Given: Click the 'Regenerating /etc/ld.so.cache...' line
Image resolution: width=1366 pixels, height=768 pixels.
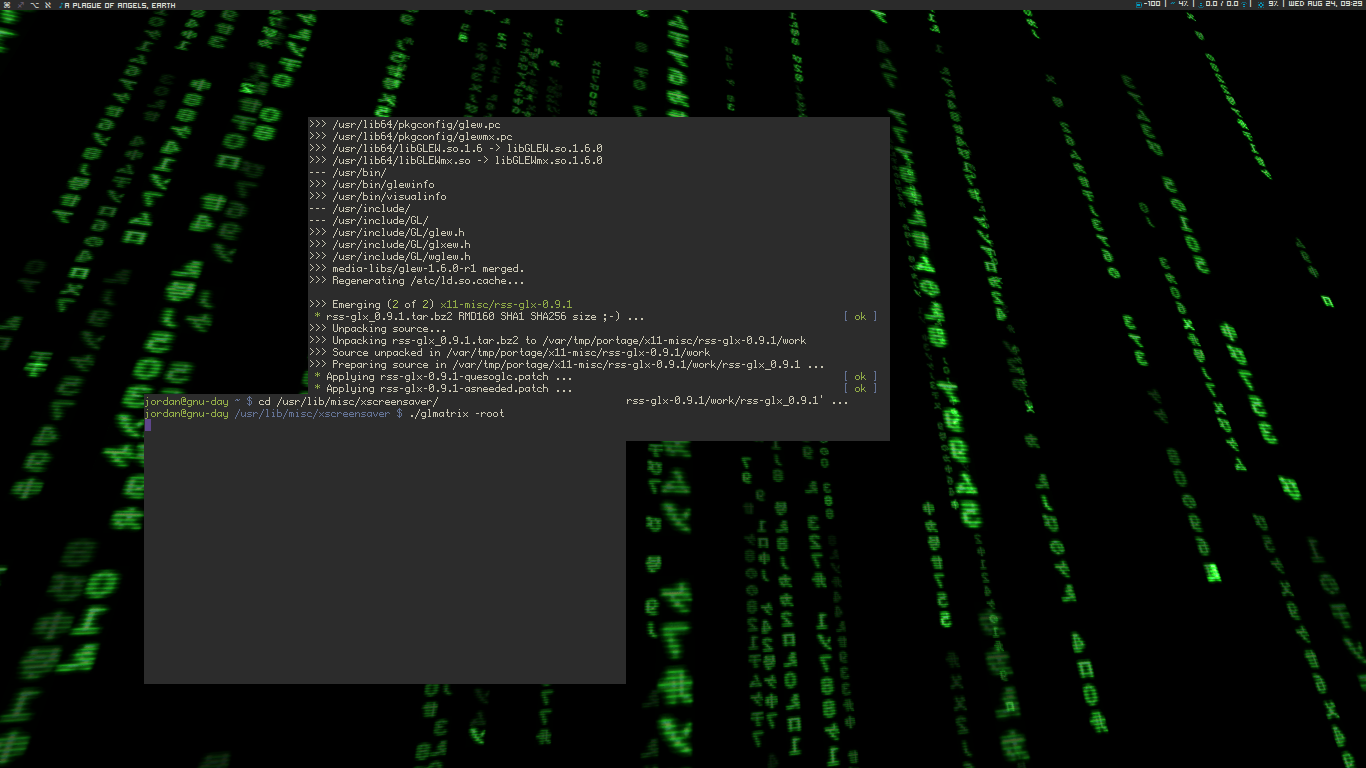Looking at the screenshot, I should [417, 281].
